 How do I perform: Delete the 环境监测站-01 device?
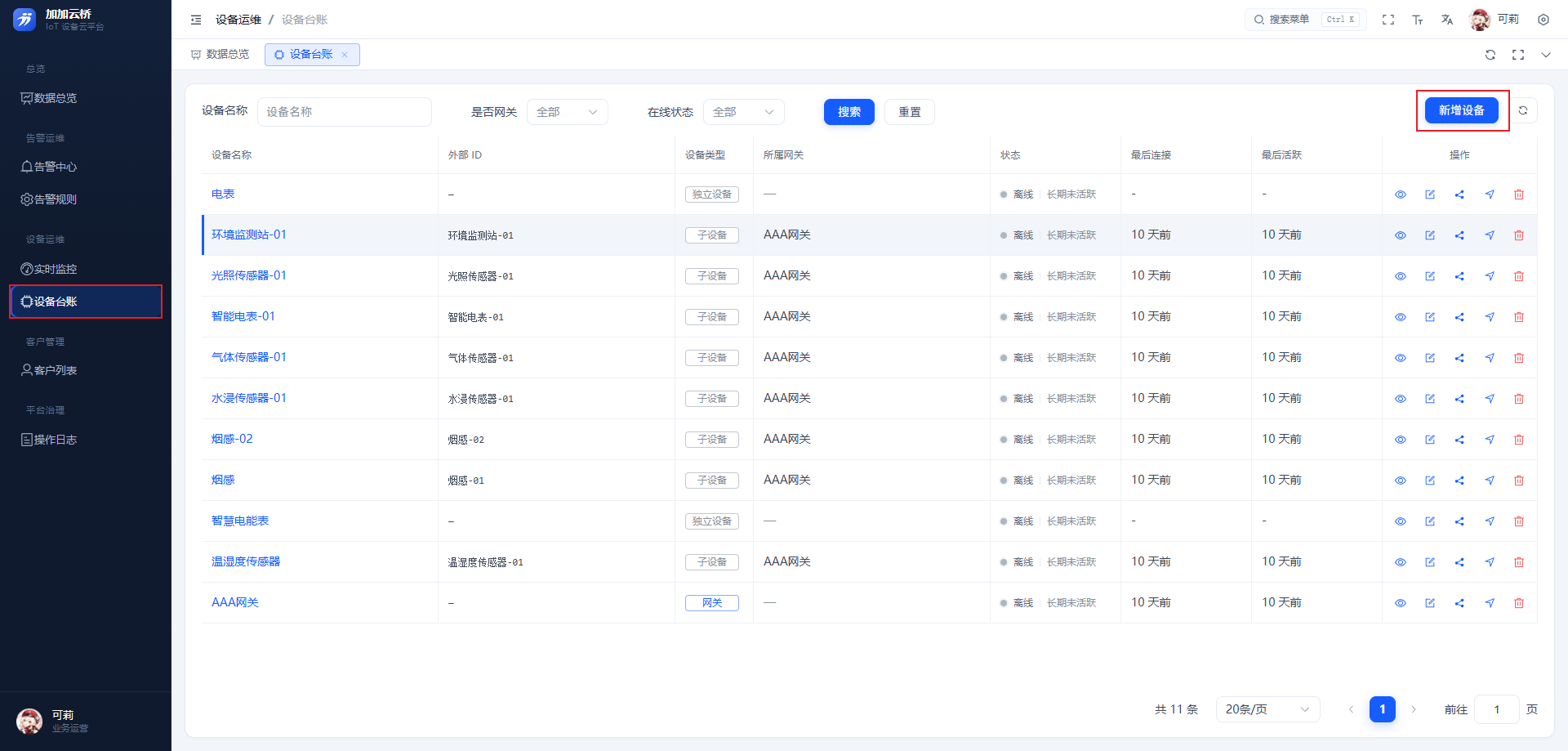click(x=1519, y=235)
